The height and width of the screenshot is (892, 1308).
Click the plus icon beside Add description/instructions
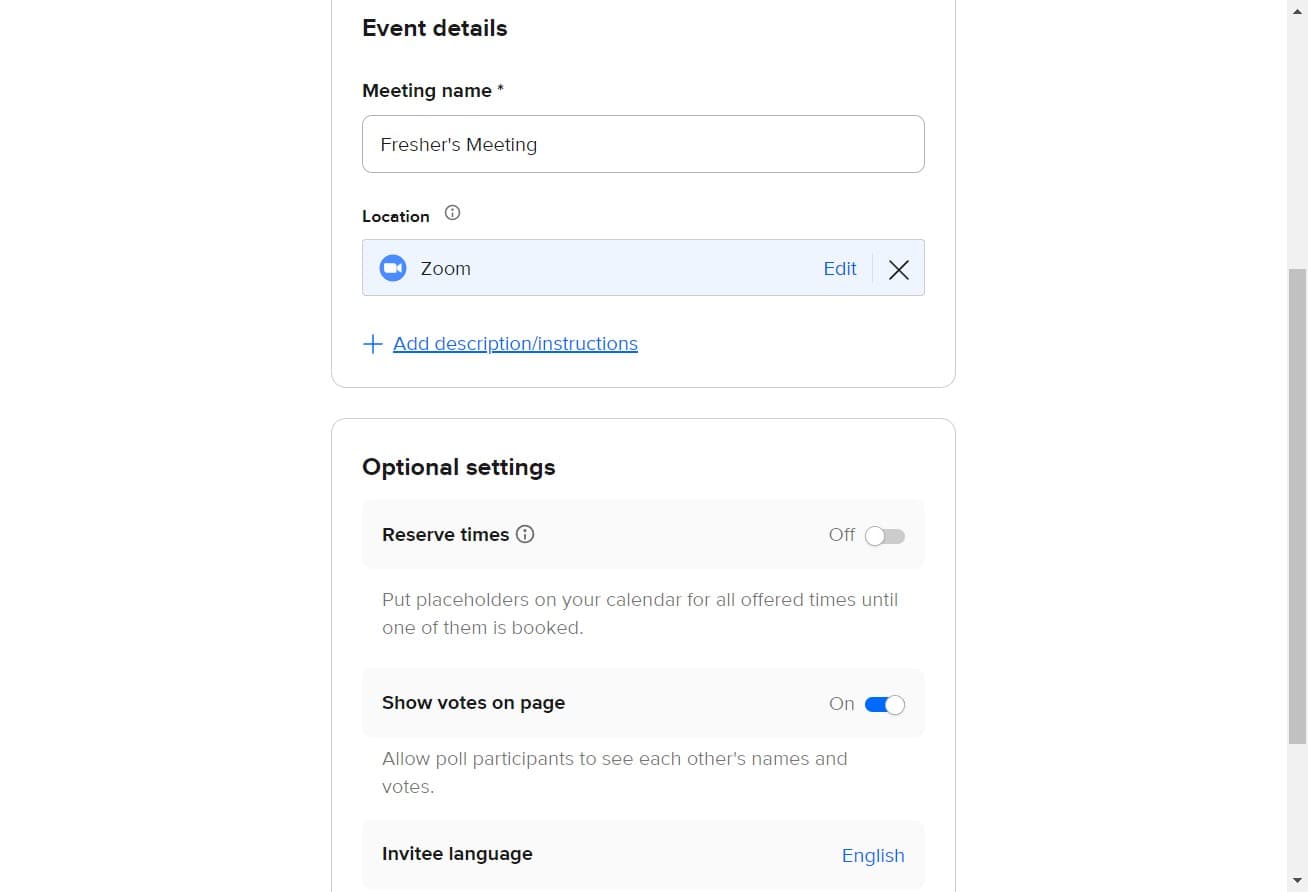[373, 343]
